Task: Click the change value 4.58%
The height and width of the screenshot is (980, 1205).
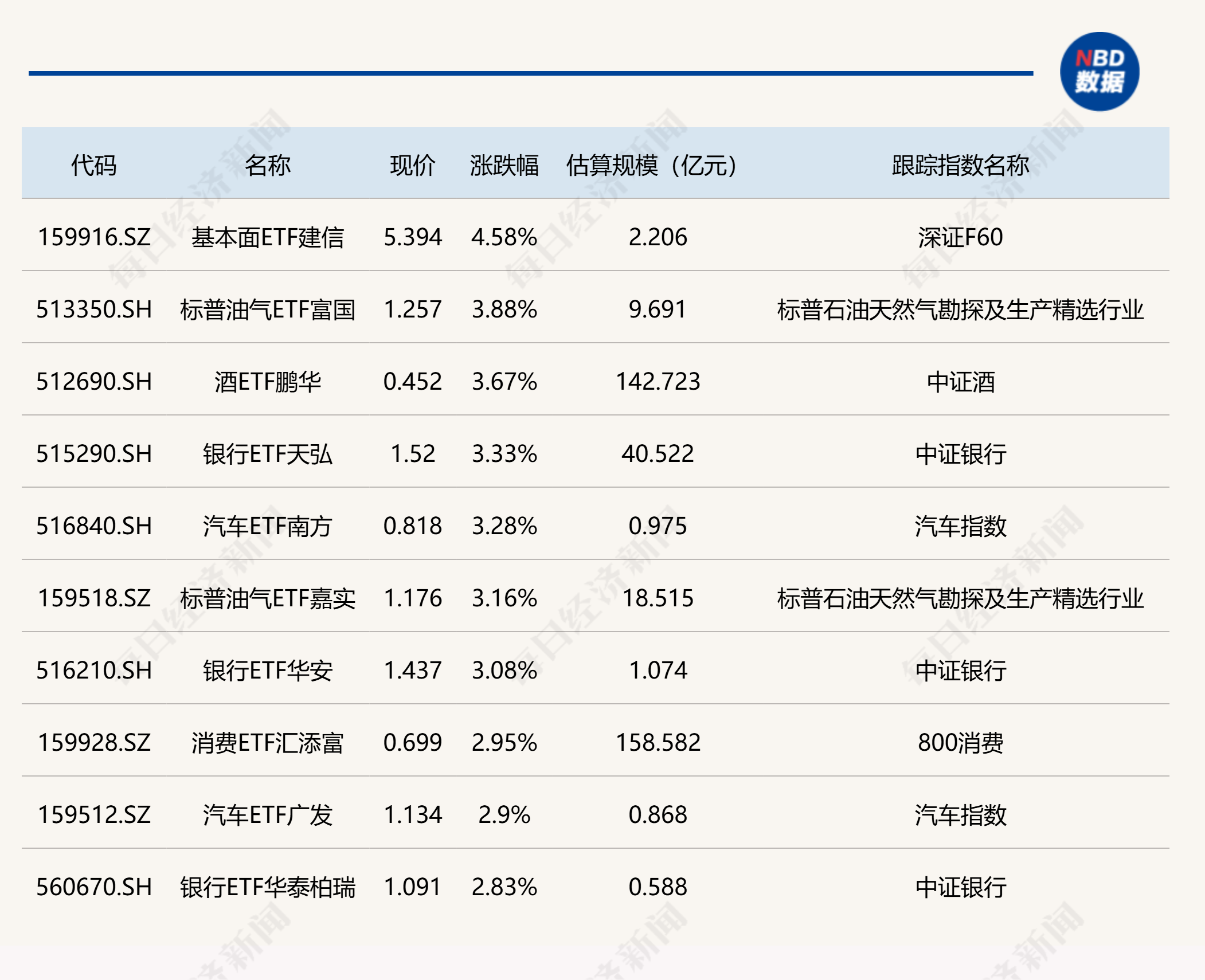Action: click(x=504, y=237)
